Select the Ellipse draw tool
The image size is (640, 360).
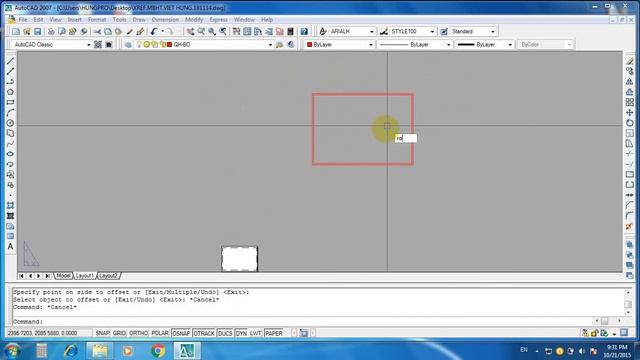pyautogui.click(x=10, y=154)
